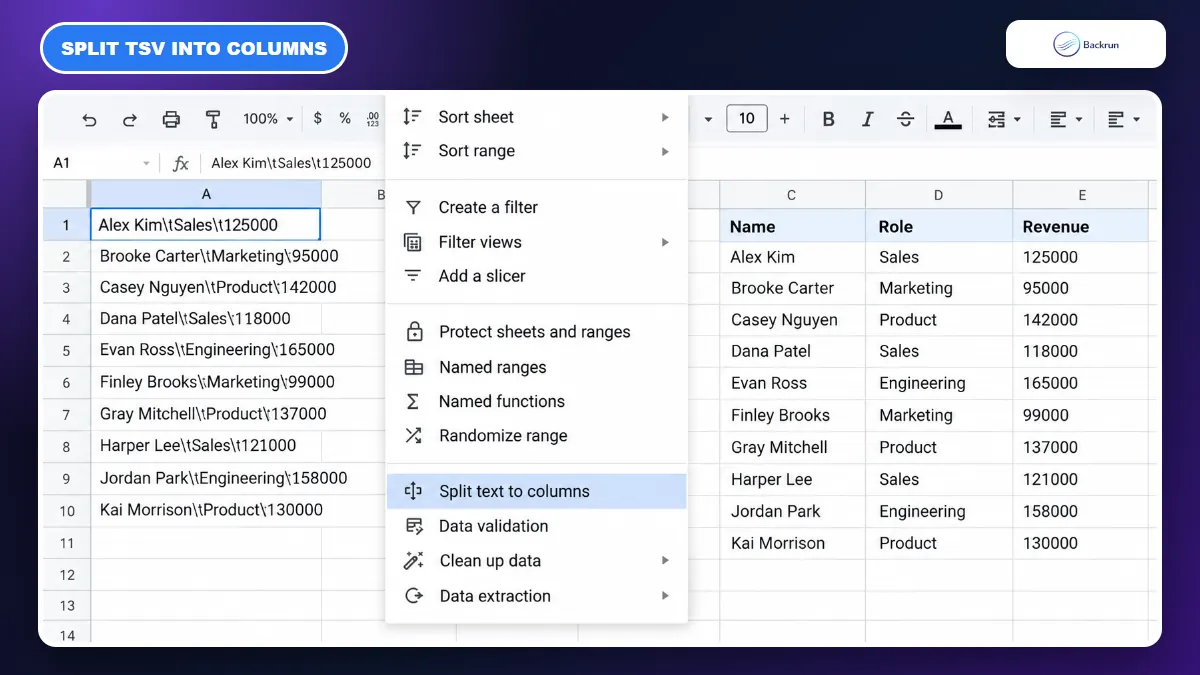Increase font size with plus button
The width and height of the screenshot is (1200, 675).
(x=785, y=119)
